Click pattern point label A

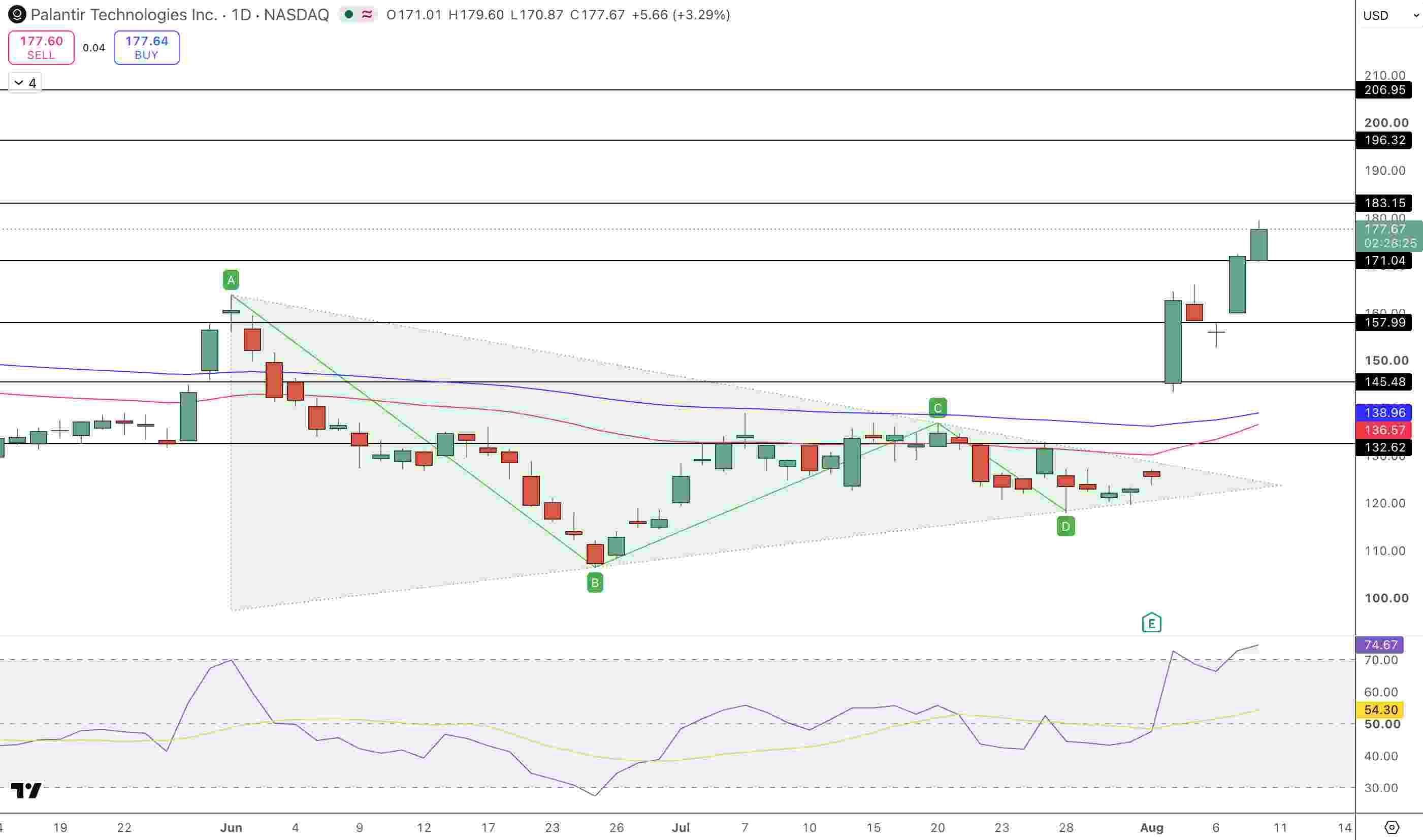click(x=231, y=280)
